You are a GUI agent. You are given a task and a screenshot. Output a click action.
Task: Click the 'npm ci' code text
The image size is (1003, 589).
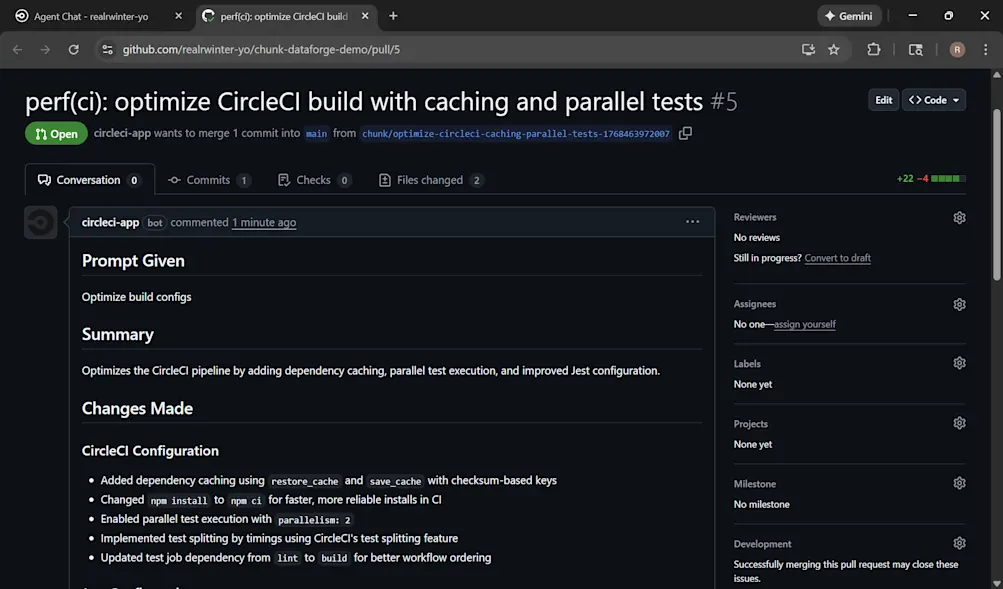pos(246,500)
